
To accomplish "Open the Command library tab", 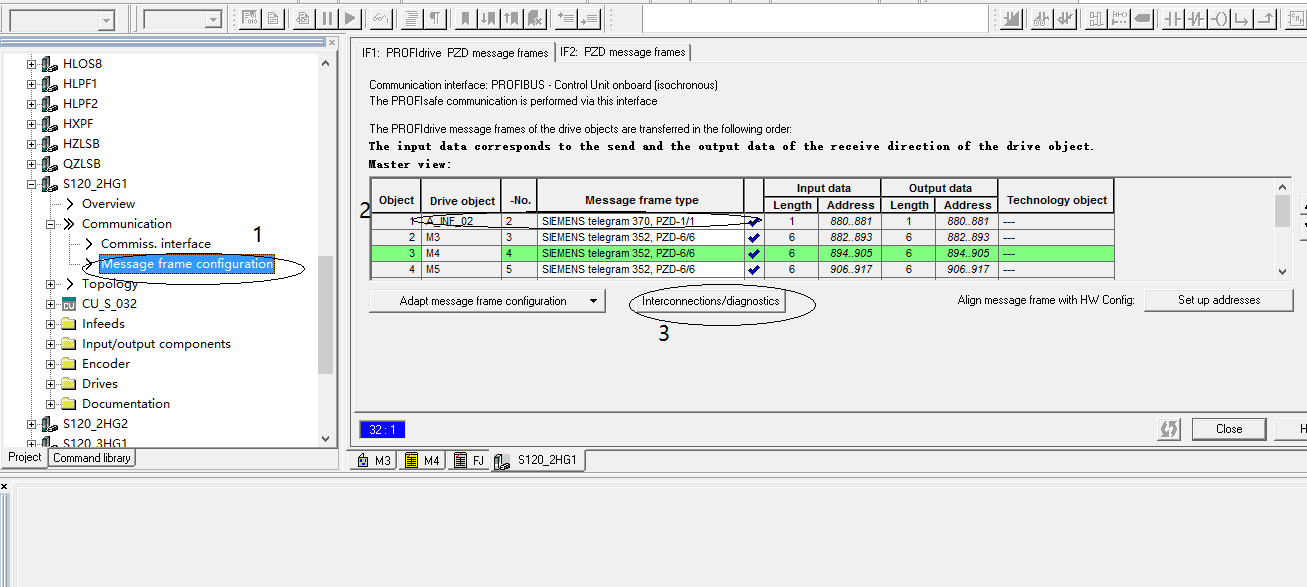I will (x=91, y=458).
